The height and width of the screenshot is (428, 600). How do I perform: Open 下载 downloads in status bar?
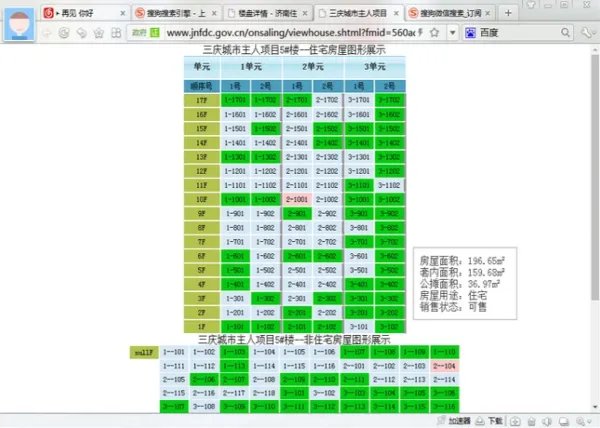click(x=489, y=421)
